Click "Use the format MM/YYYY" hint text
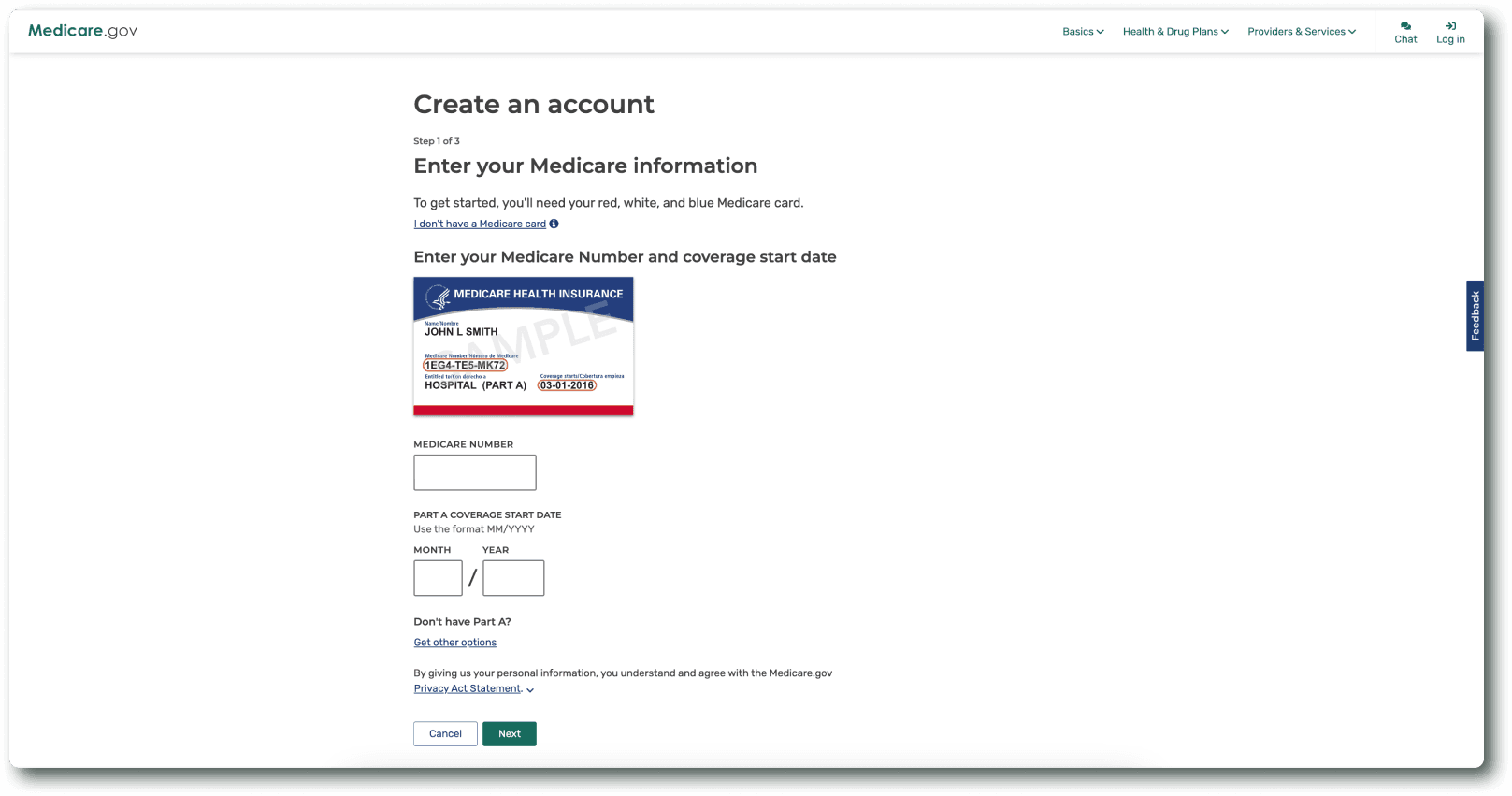Screen dimensions: 1512x796 [474, 529]
